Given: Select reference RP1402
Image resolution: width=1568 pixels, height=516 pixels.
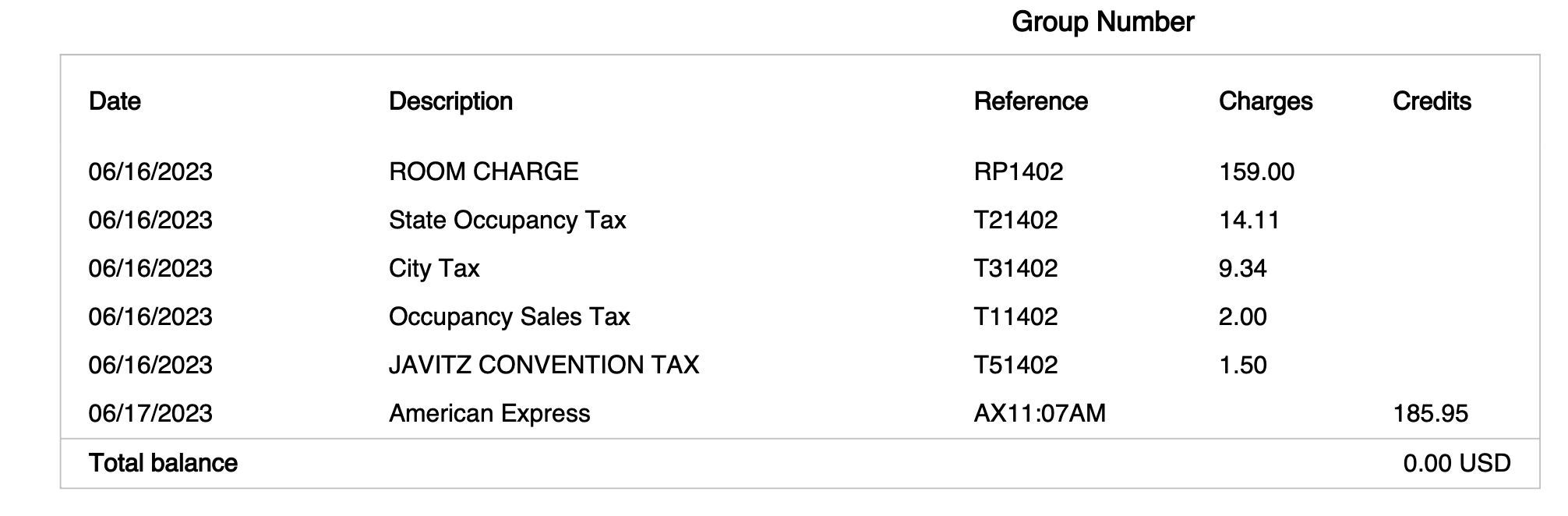Looking at the screenshot, I should (1018, 171).
